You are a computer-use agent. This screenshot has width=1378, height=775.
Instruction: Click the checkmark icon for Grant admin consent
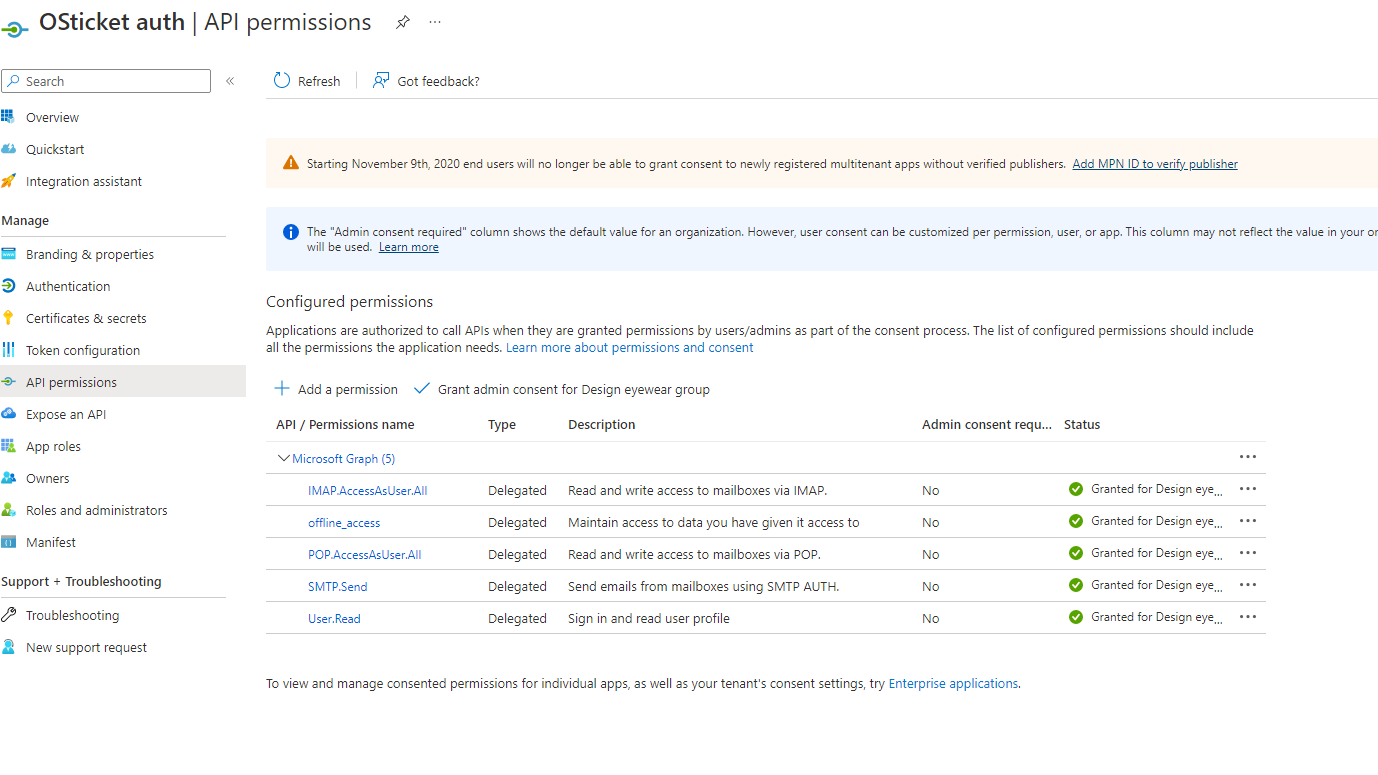pyautogui.click(x=422, y=389)
